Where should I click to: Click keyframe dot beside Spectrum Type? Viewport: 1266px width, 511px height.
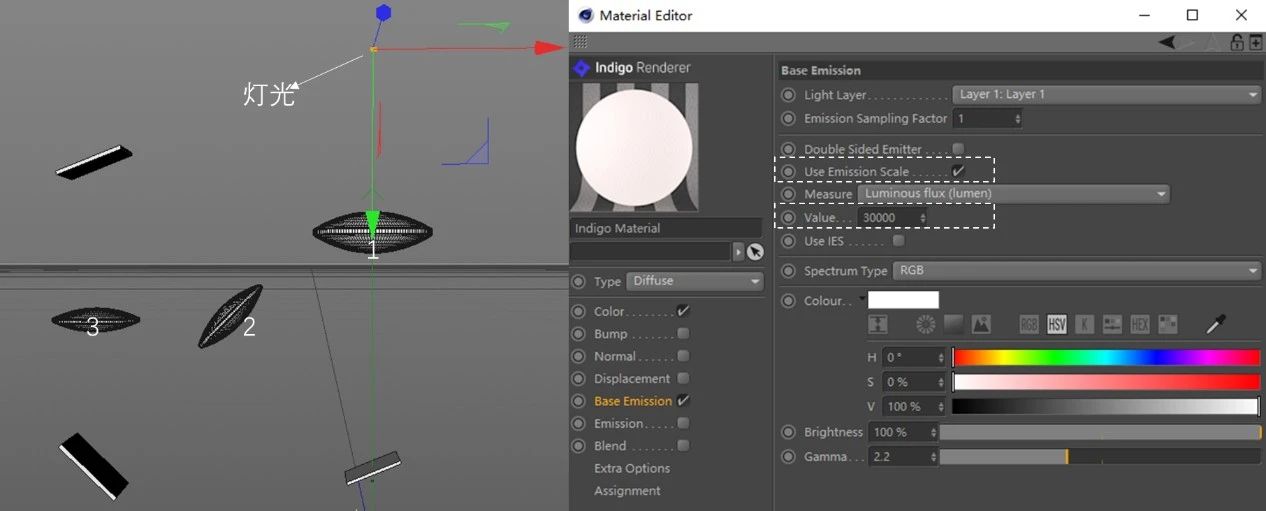(789, 271)
